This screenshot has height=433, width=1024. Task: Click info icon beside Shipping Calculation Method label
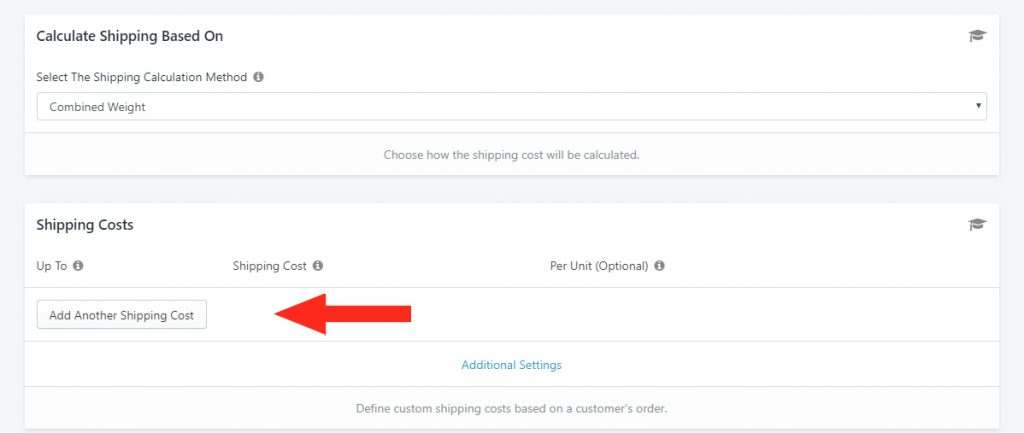click(259, 77)
